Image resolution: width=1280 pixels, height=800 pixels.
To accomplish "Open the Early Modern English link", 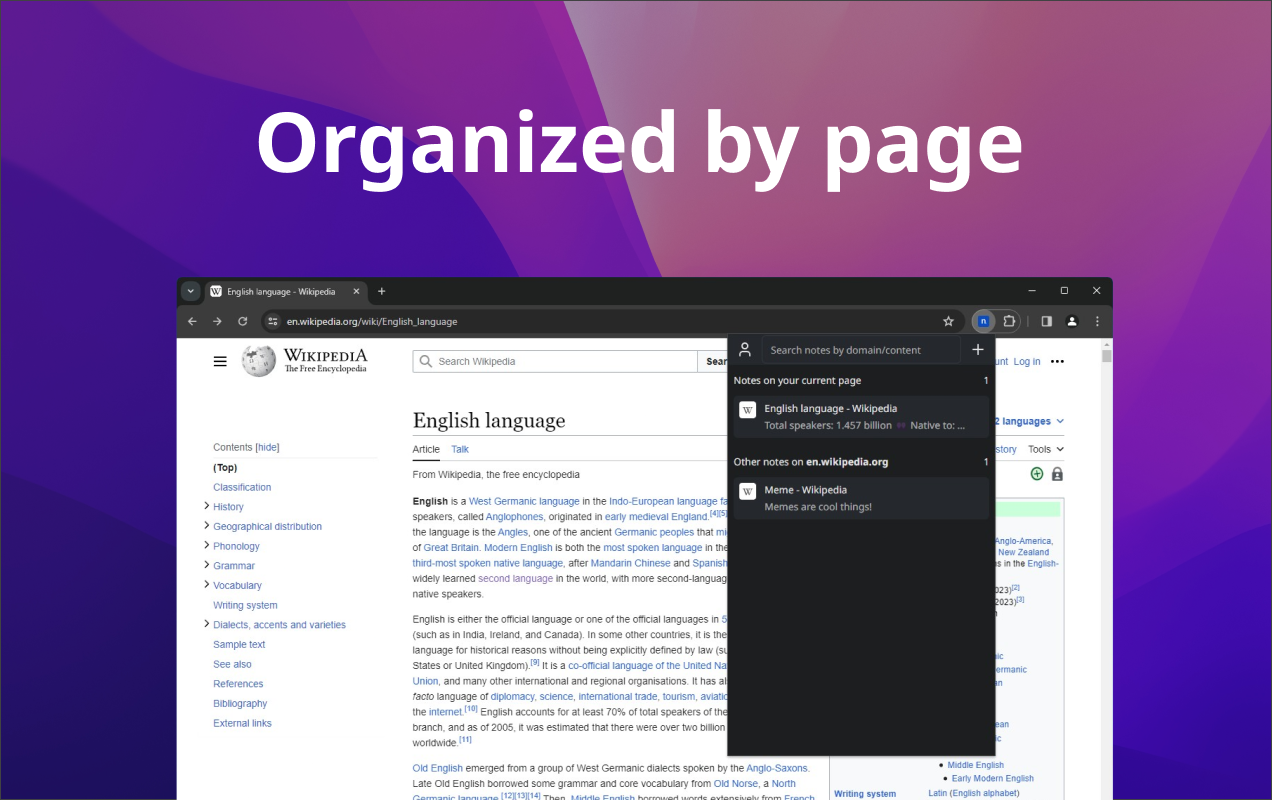I will pyautogui.click(x=993, y=778).
